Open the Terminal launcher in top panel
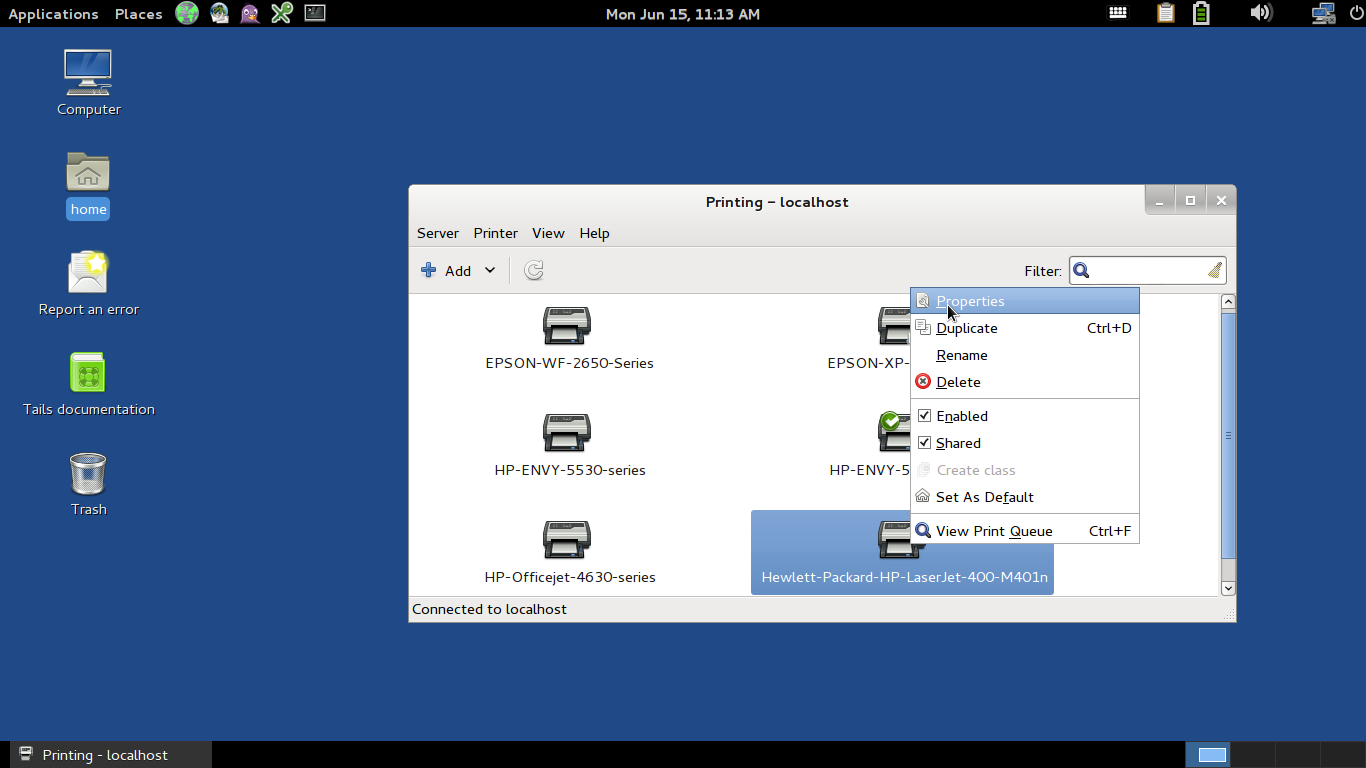Viewport: 1366px width, 768px height. (315, 13)
